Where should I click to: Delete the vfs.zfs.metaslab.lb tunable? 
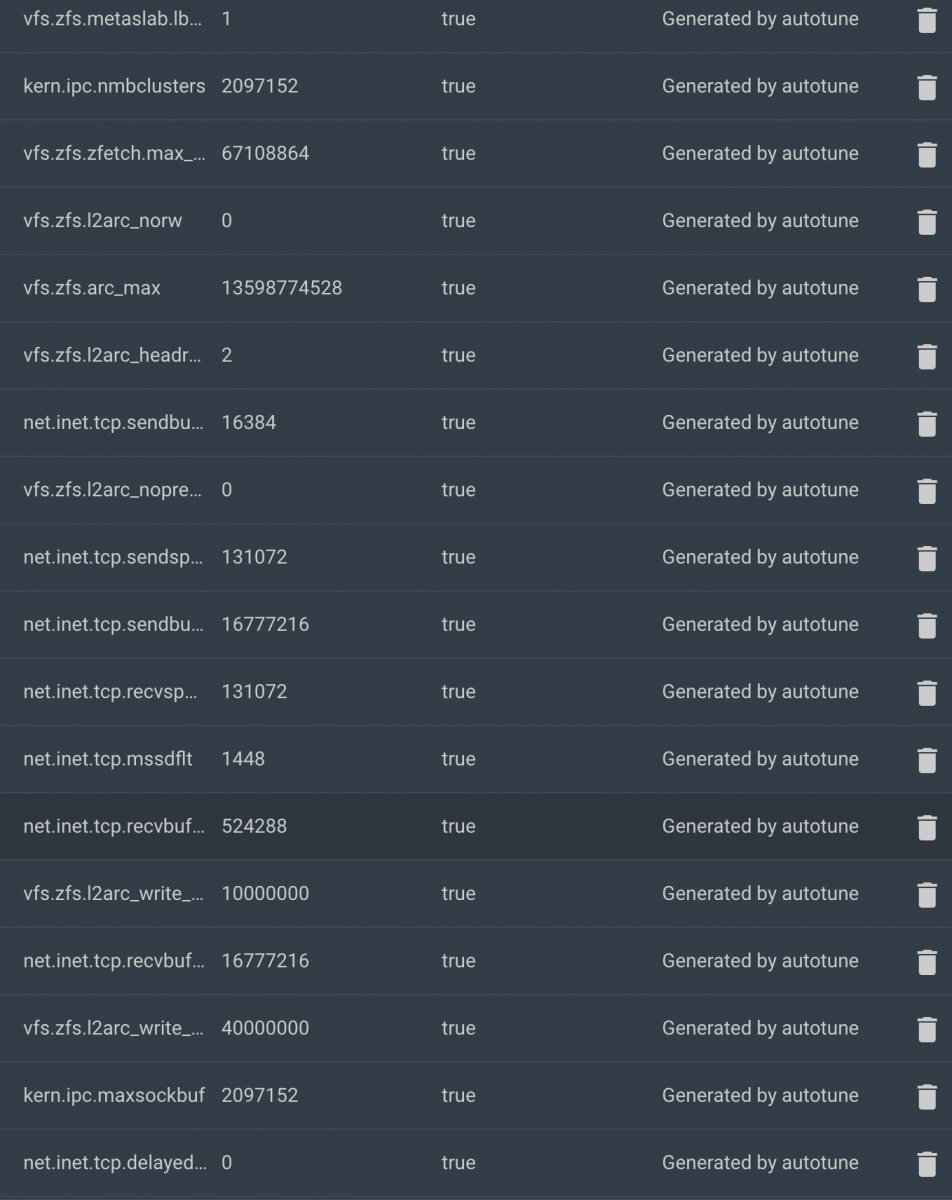[x=927, y=20]
